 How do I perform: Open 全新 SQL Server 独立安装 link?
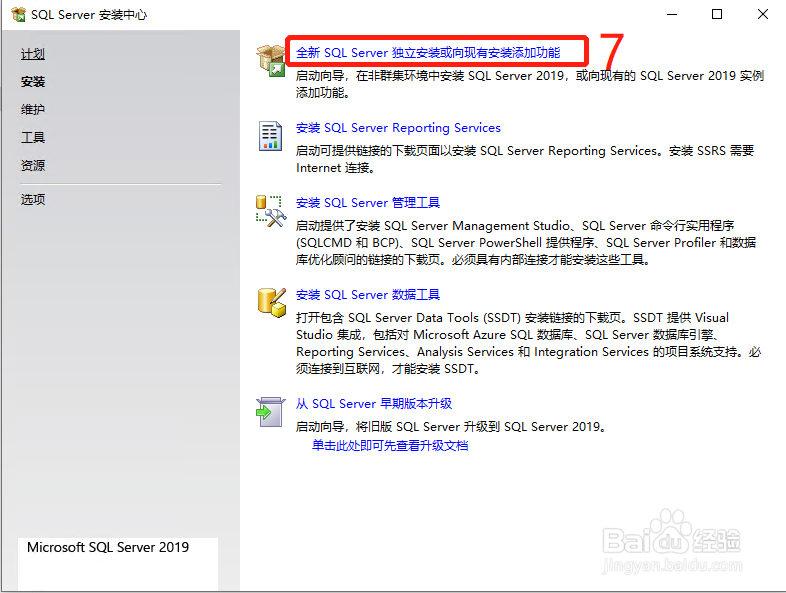[x=428, y=53]
